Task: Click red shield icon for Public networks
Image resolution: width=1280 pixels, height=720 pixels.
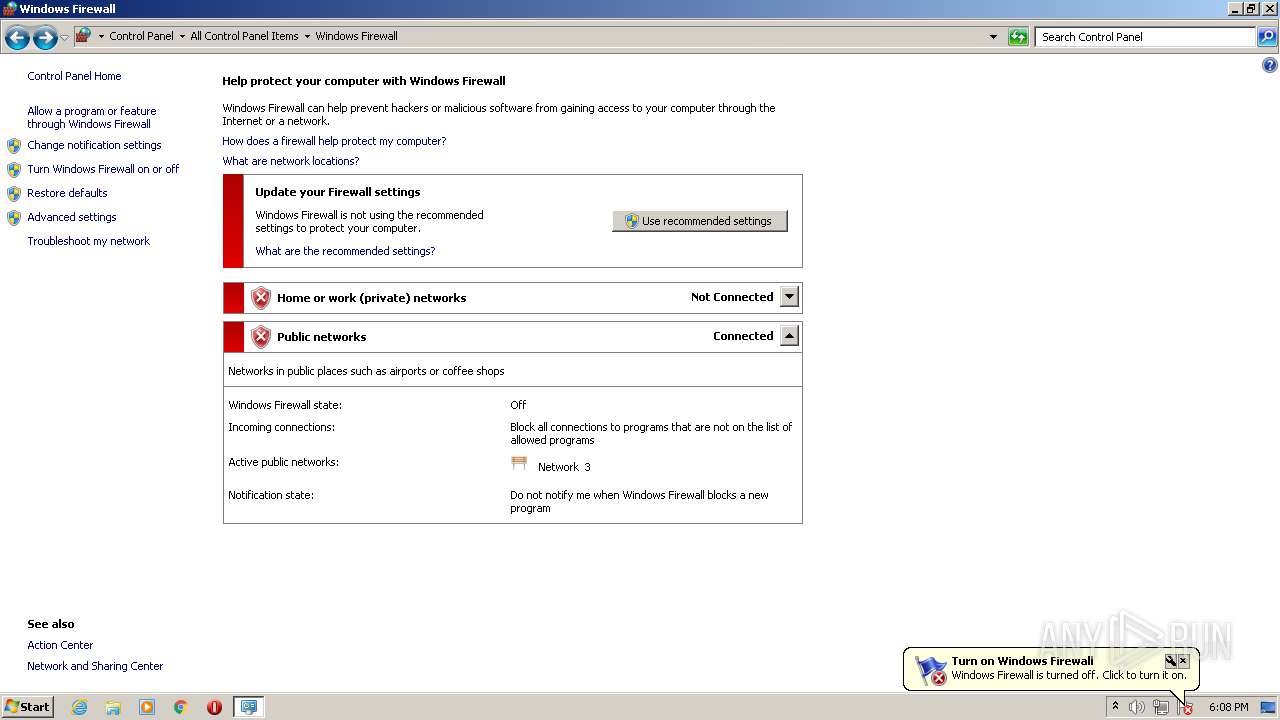Action: 261,337
